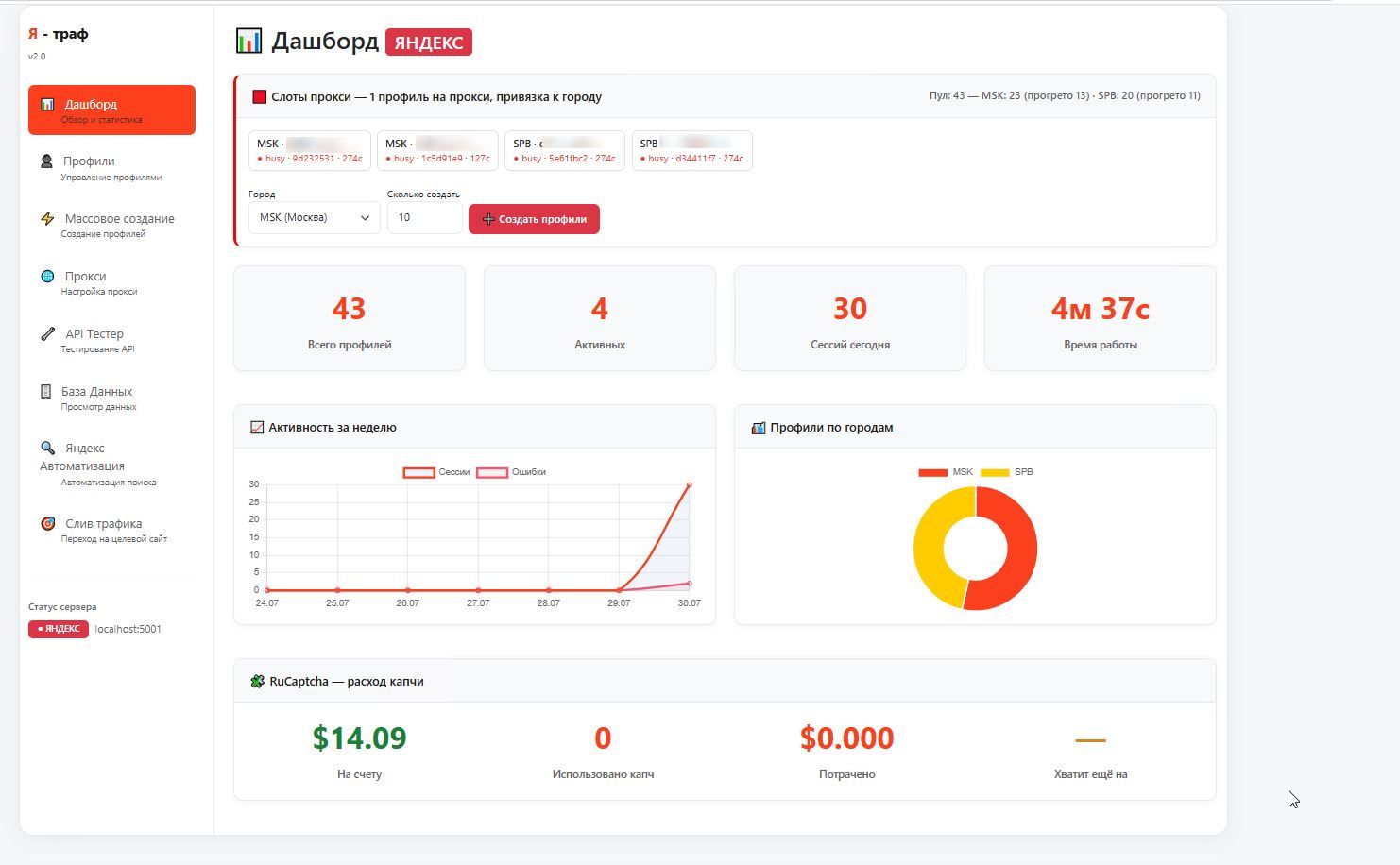Select proxy slot busy d34411f7
This screenshot has width=1400, height=865.
(692, 151)
